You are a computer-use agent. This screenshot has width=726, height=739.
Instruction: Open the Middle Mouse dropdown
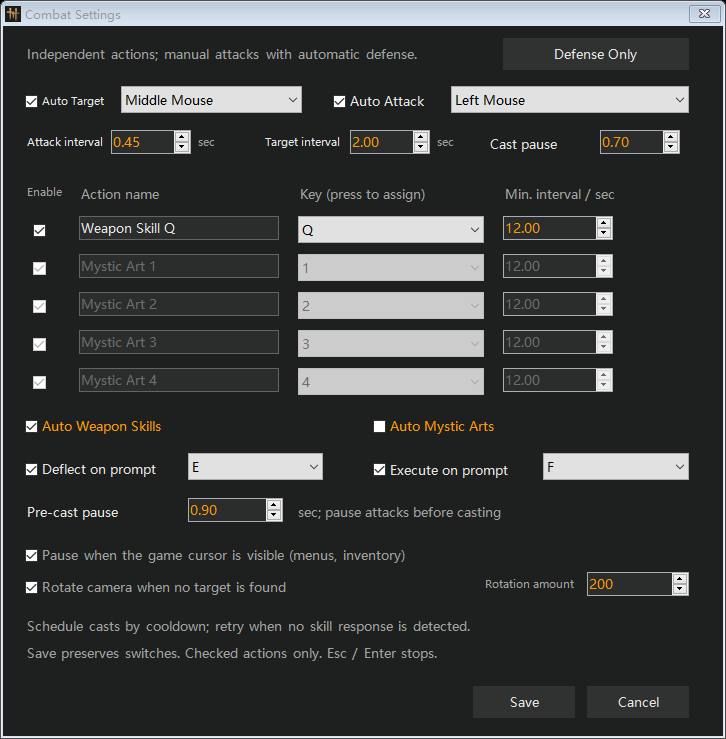tap(211, 100)
